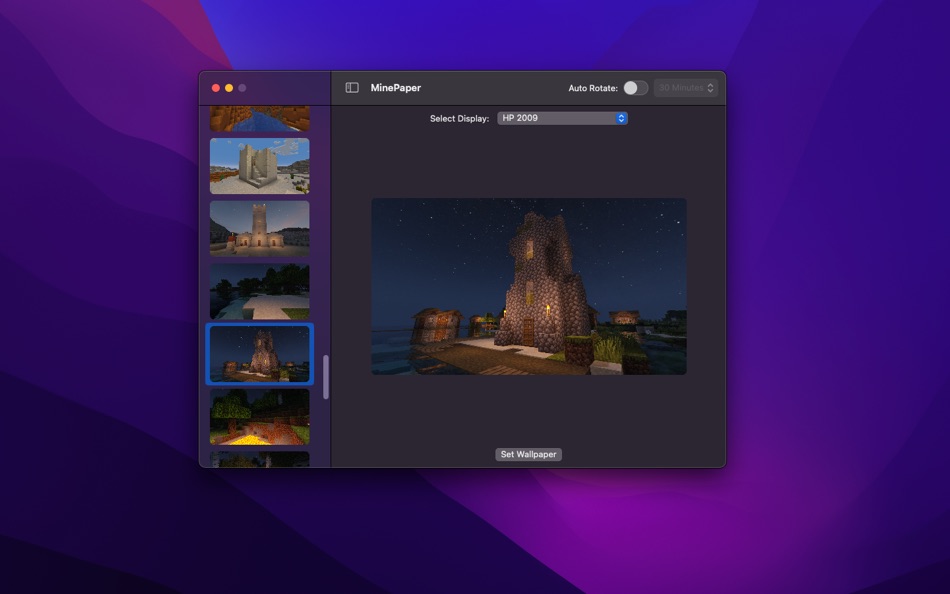The height and width of the screenshot is (594, 950).
Task: Select the partially visible canyon river thumbnail
Action: (259, 119)
